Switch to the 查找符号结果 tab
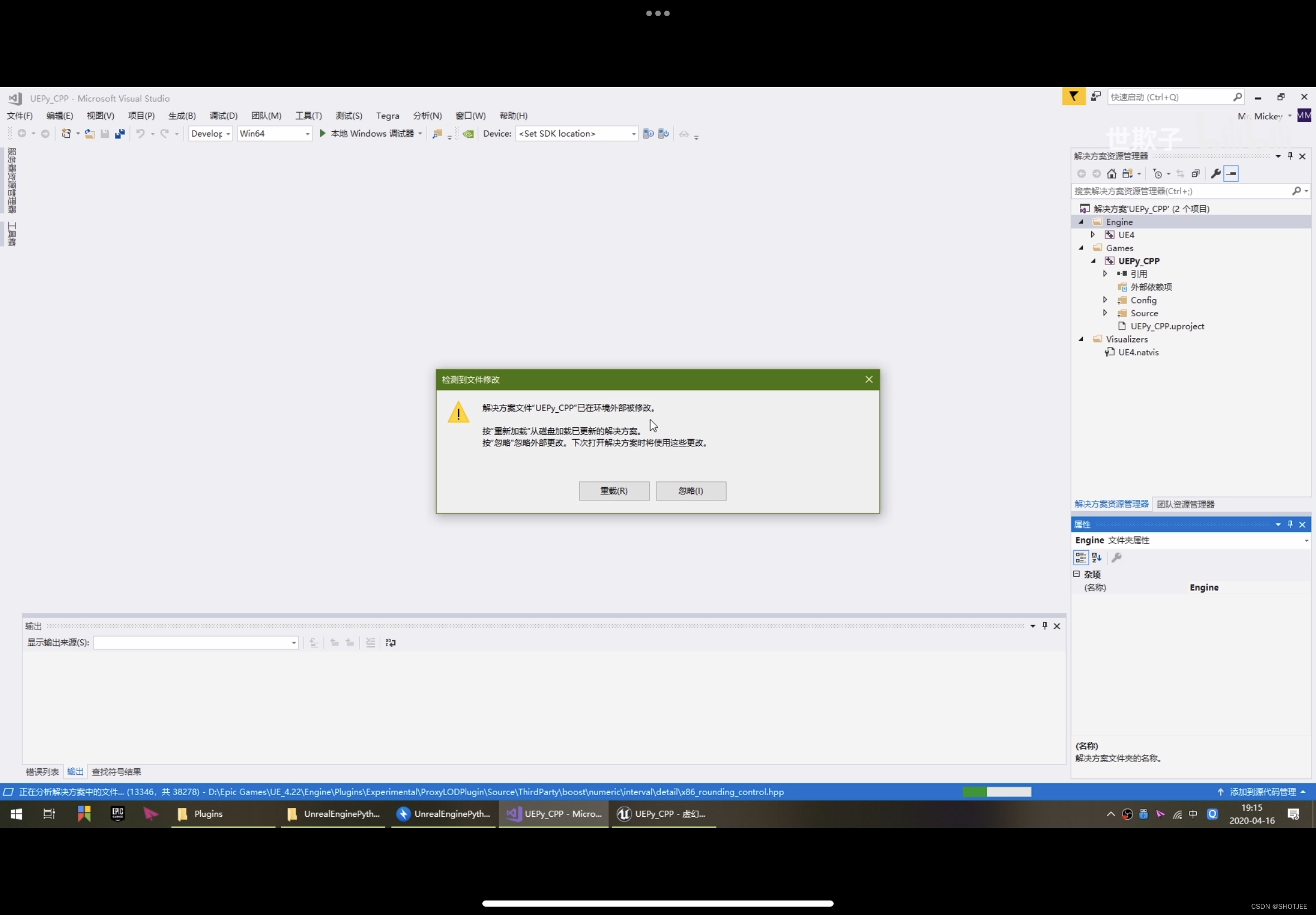The image size is (1316, 915). pyautogui.click(x=117, y=772)
